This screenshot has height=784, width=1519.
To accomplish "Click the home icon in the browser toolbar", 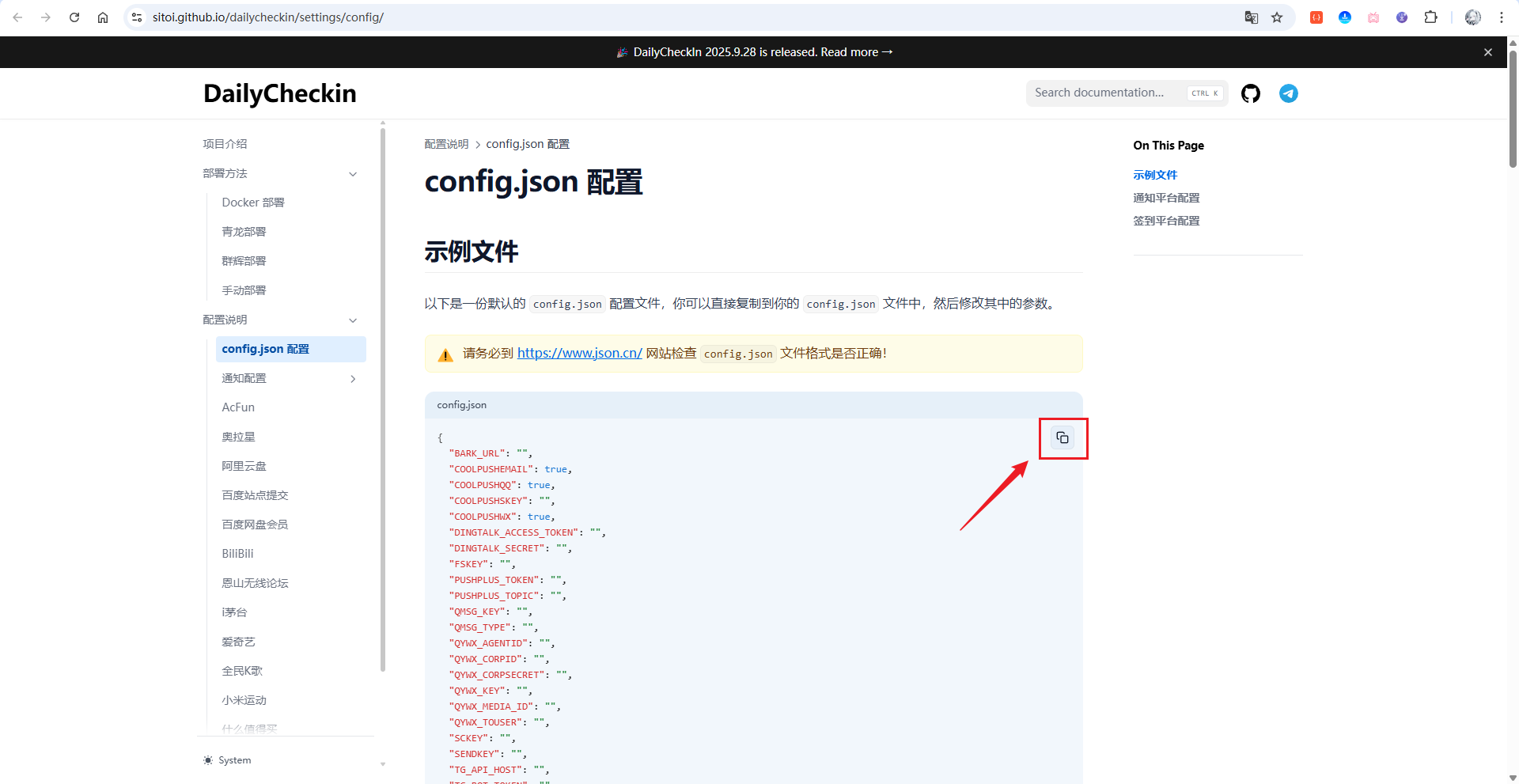I will [x=103, y=17].
